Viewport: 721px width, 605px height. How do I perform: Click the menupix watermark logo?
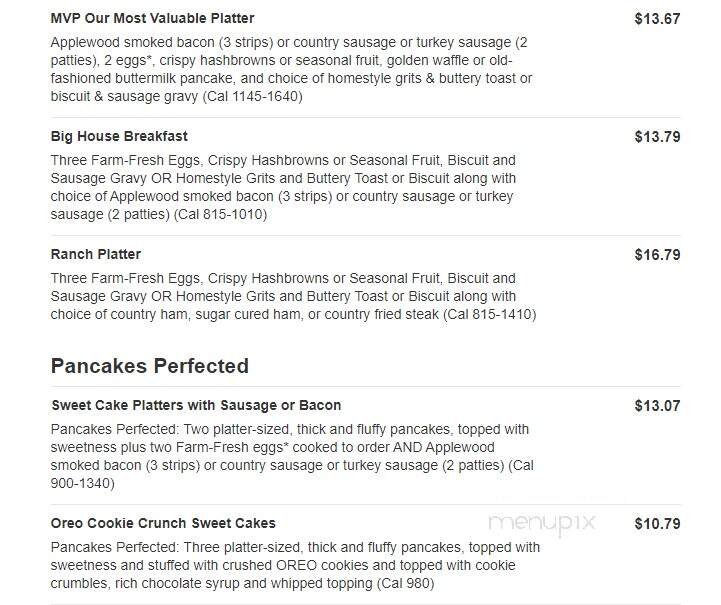[541, 521]
